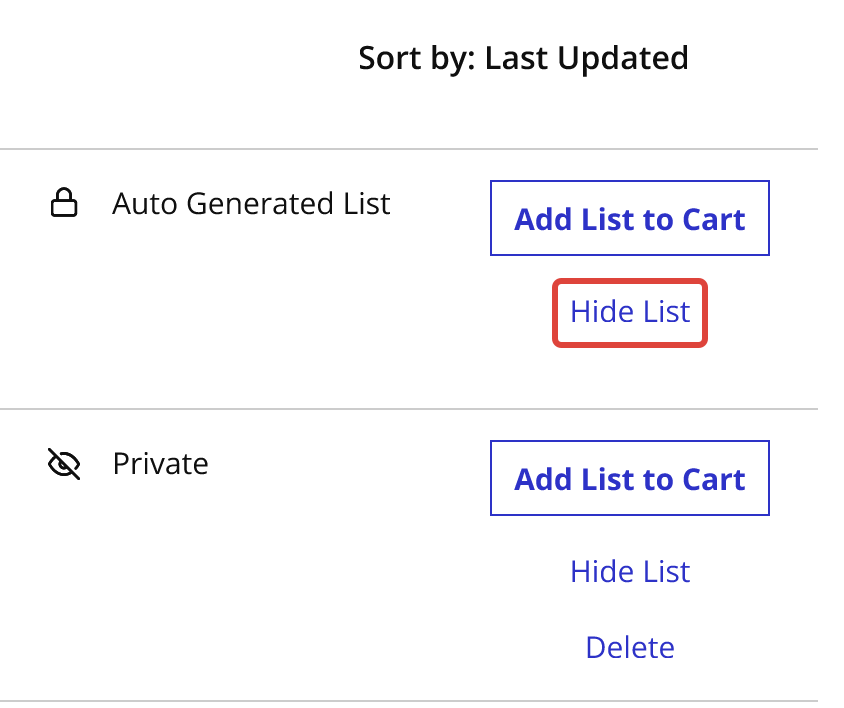Click the highlighted Hide List link
Viewport: 844px width, 708px height.
[630, 312]
